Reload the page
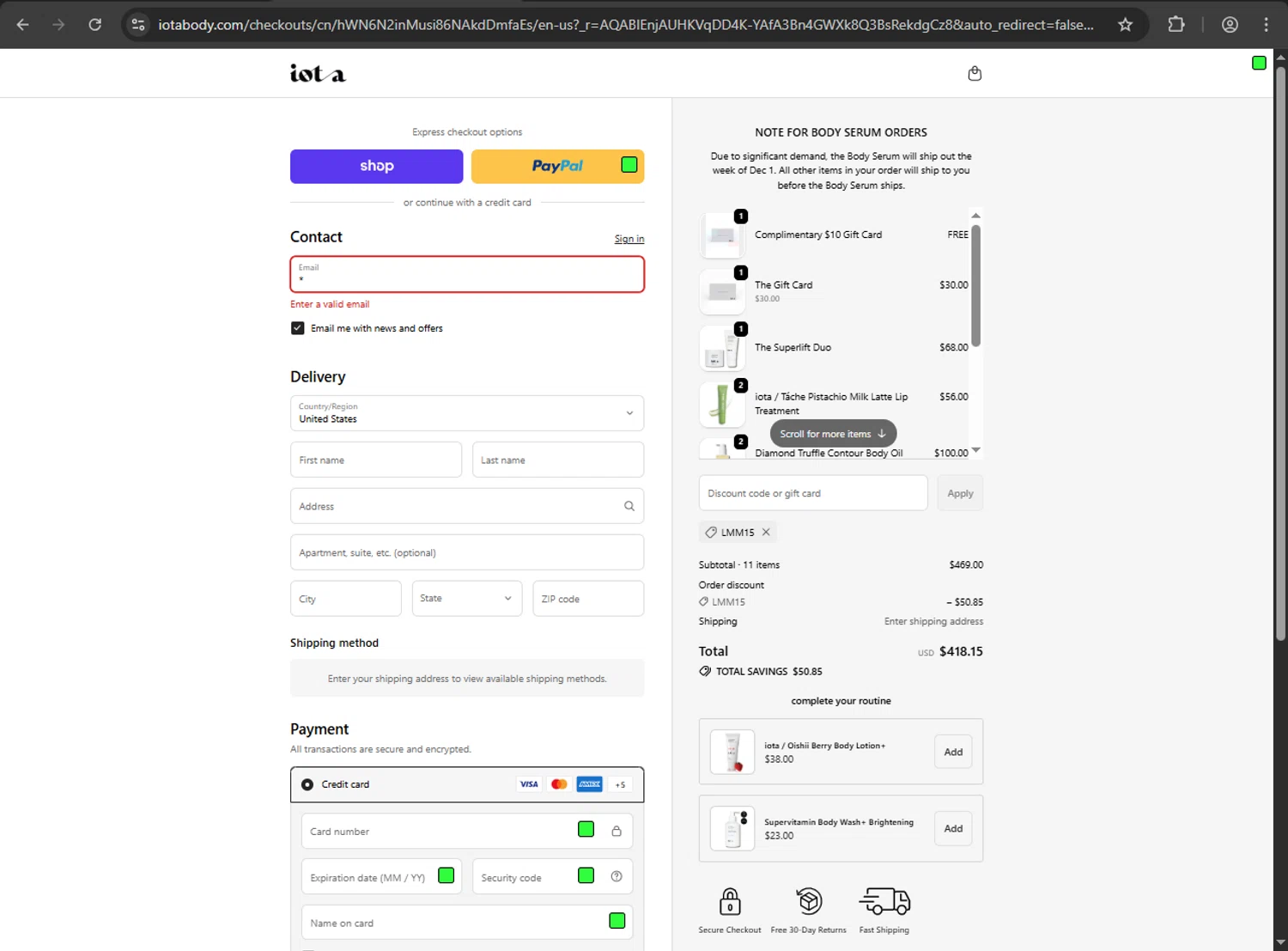Screen dimensions: 1288x951 tap(95, 25)
